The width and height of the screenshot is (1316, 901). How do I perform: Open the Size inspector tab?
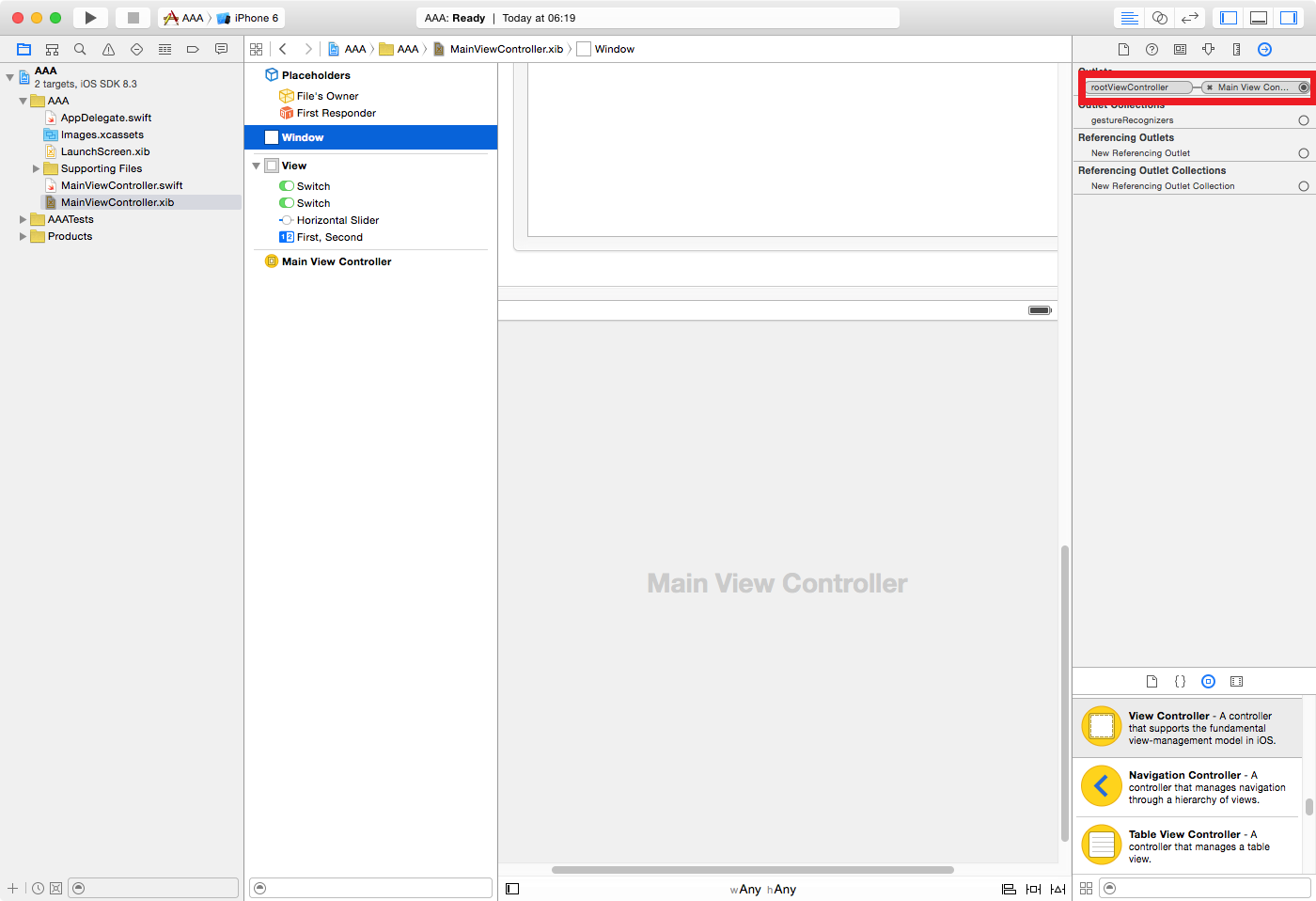(x=1236, y=49)
